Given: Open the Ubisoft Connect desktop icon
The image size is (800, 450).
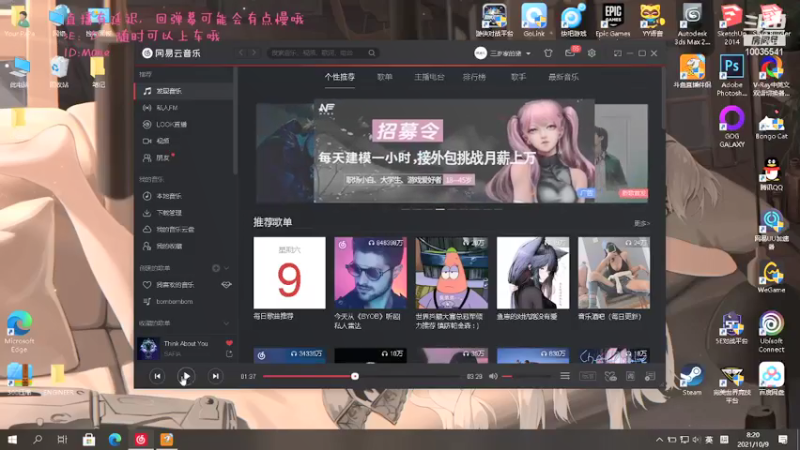Looking at the screenshot, I should pos(771,333).
